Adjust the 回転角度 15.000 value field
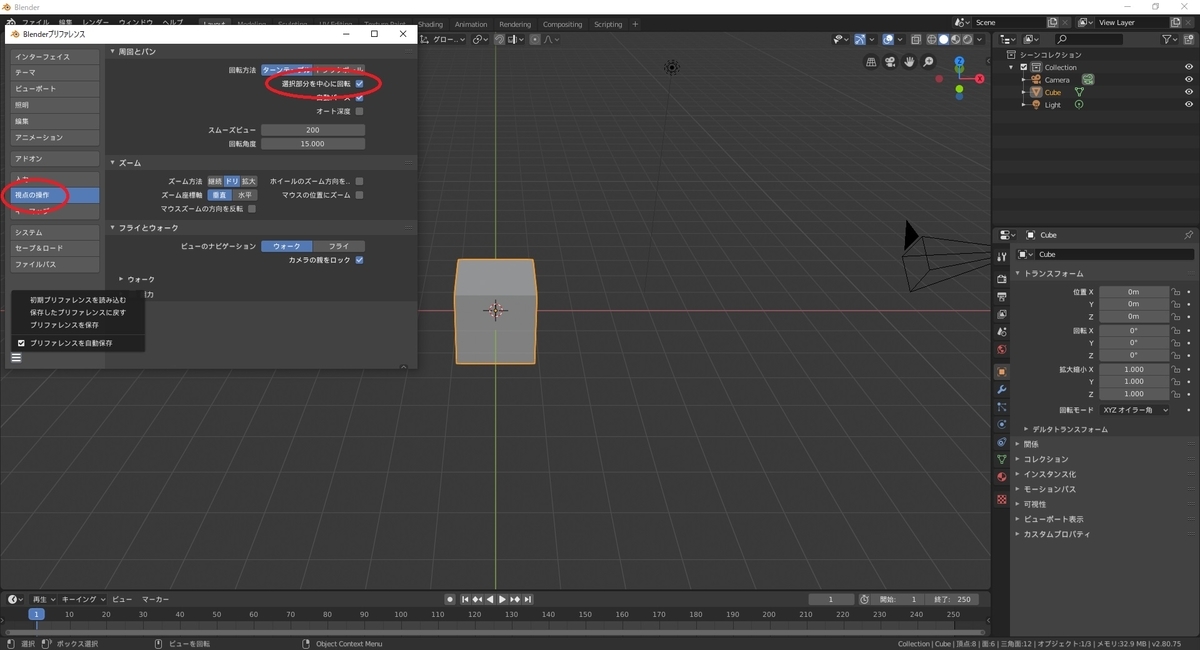The image size is (1200, 650). 313,144
